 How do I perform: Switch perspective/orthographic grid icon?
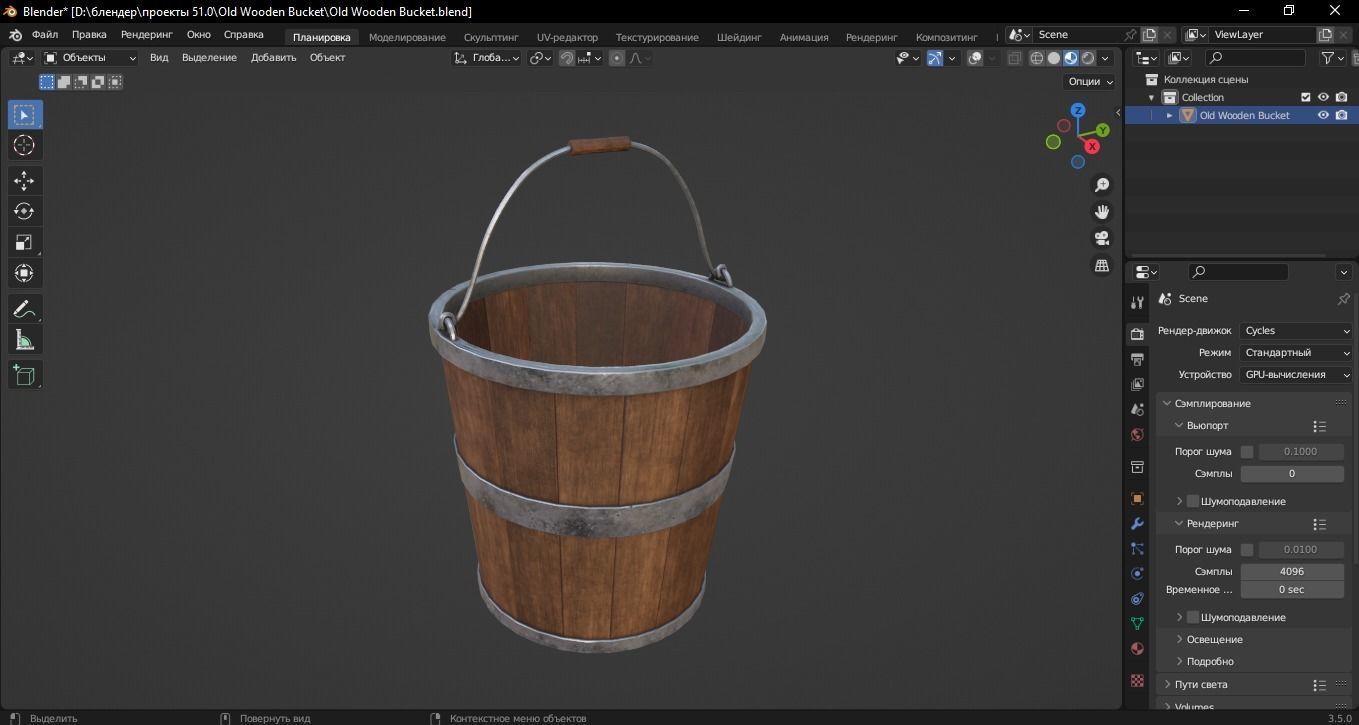(1102, 265)
